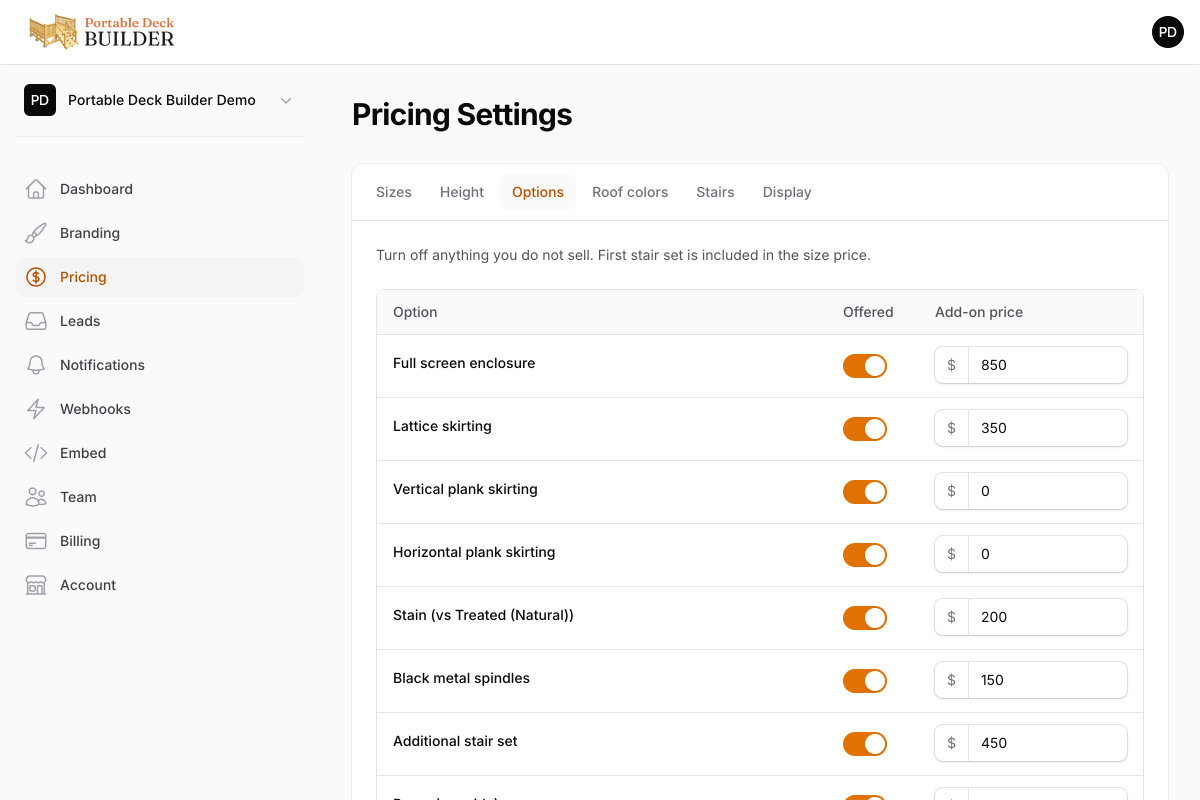Viewport: 1200px width, 800px height.
Task: Toggle Lattice skirting offered switch
Action: 865,429
